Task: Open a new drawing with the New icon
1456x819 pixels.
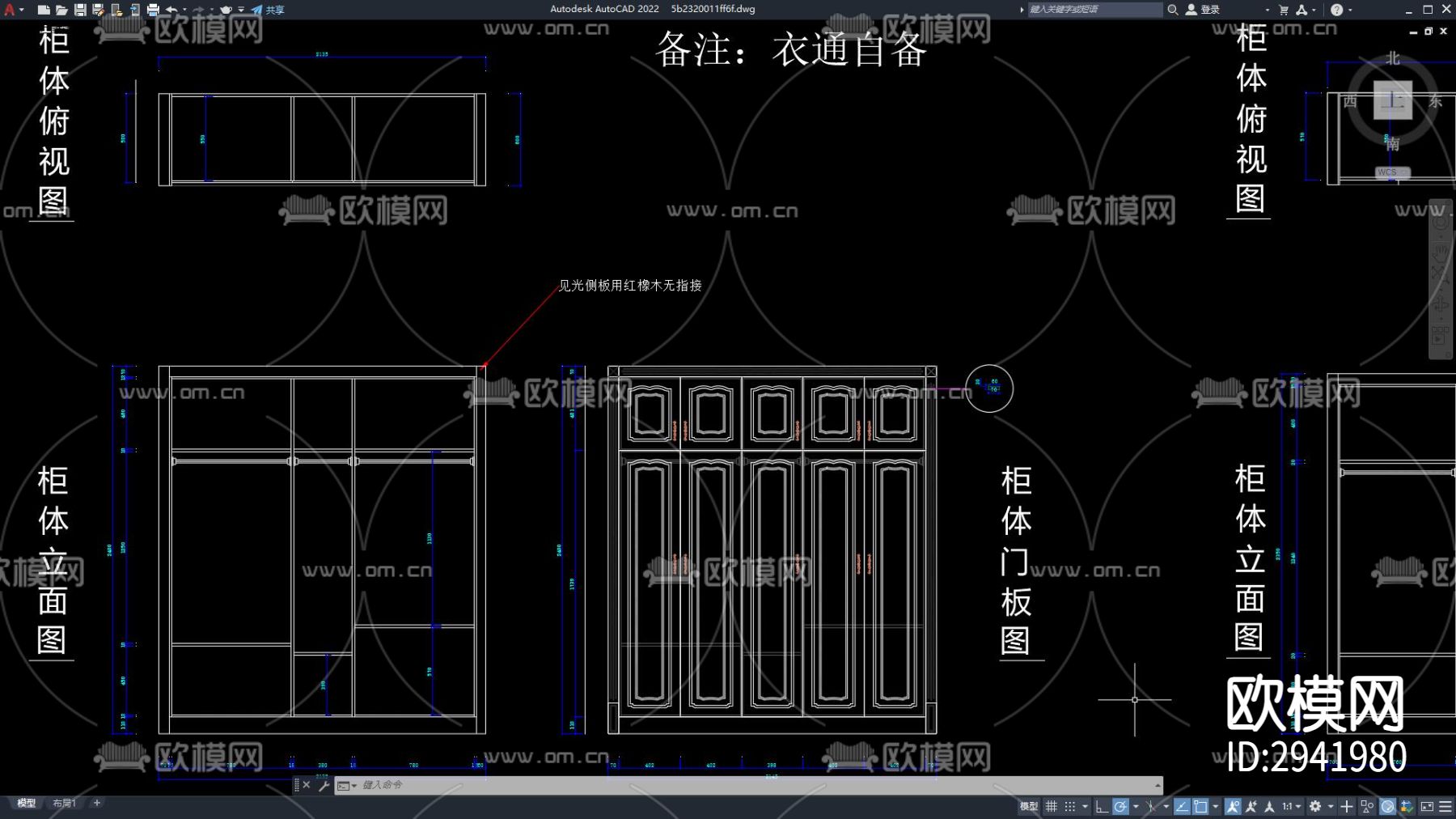Action: point(44,10)
